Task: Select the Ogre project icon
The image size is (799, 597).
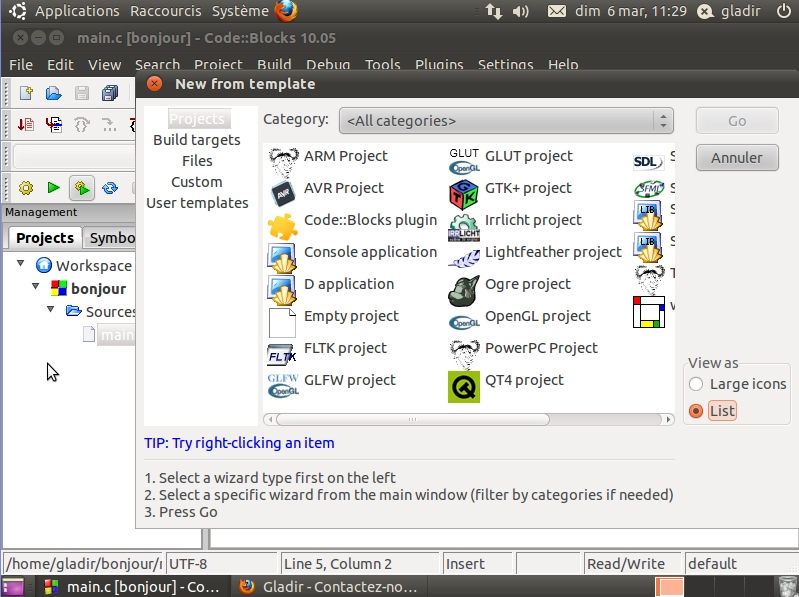Action: (464, 286)
